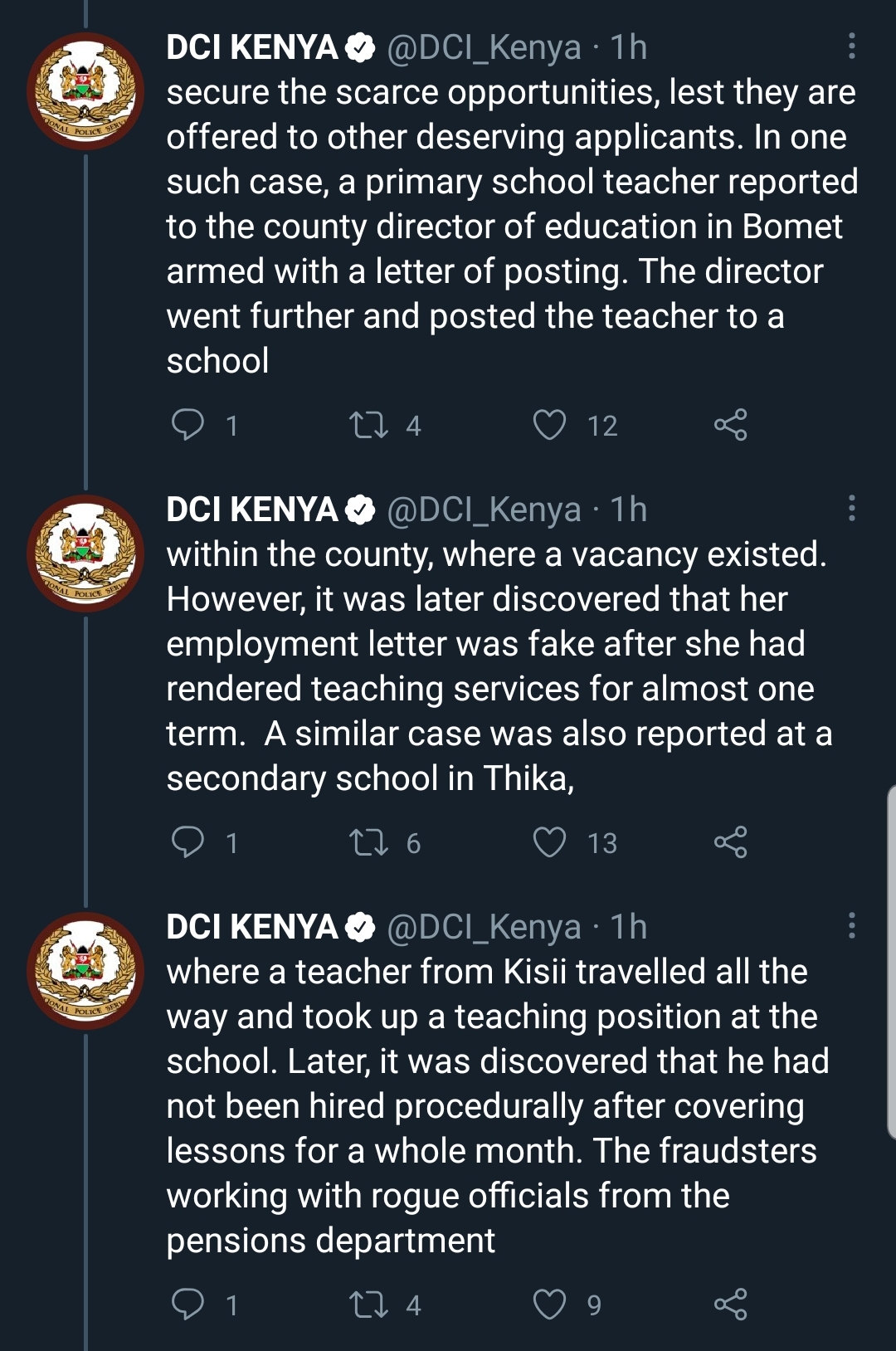Image resolution: width=896 pixels, height=1351 pixels.
Task: Open more options menu on second tweet
Action: (x=851, y=509)
